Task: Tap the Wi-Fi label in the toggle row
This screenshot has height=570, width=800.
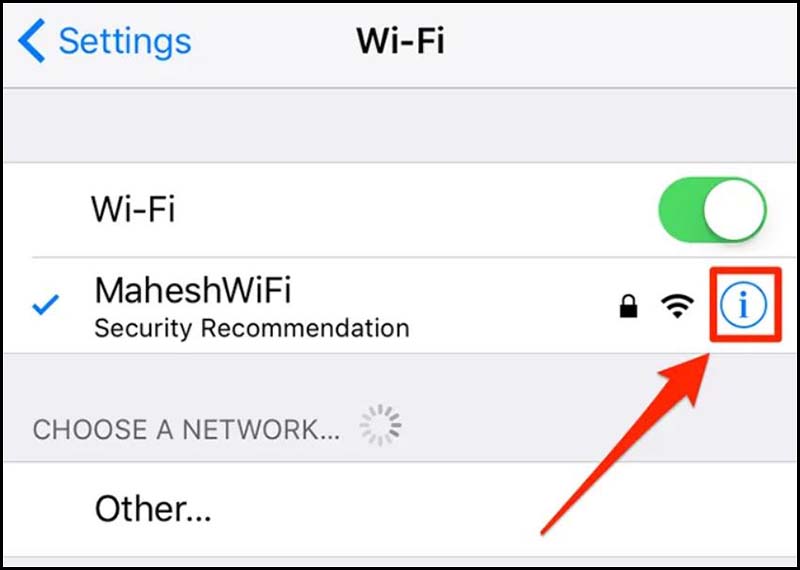Action: 133,209
